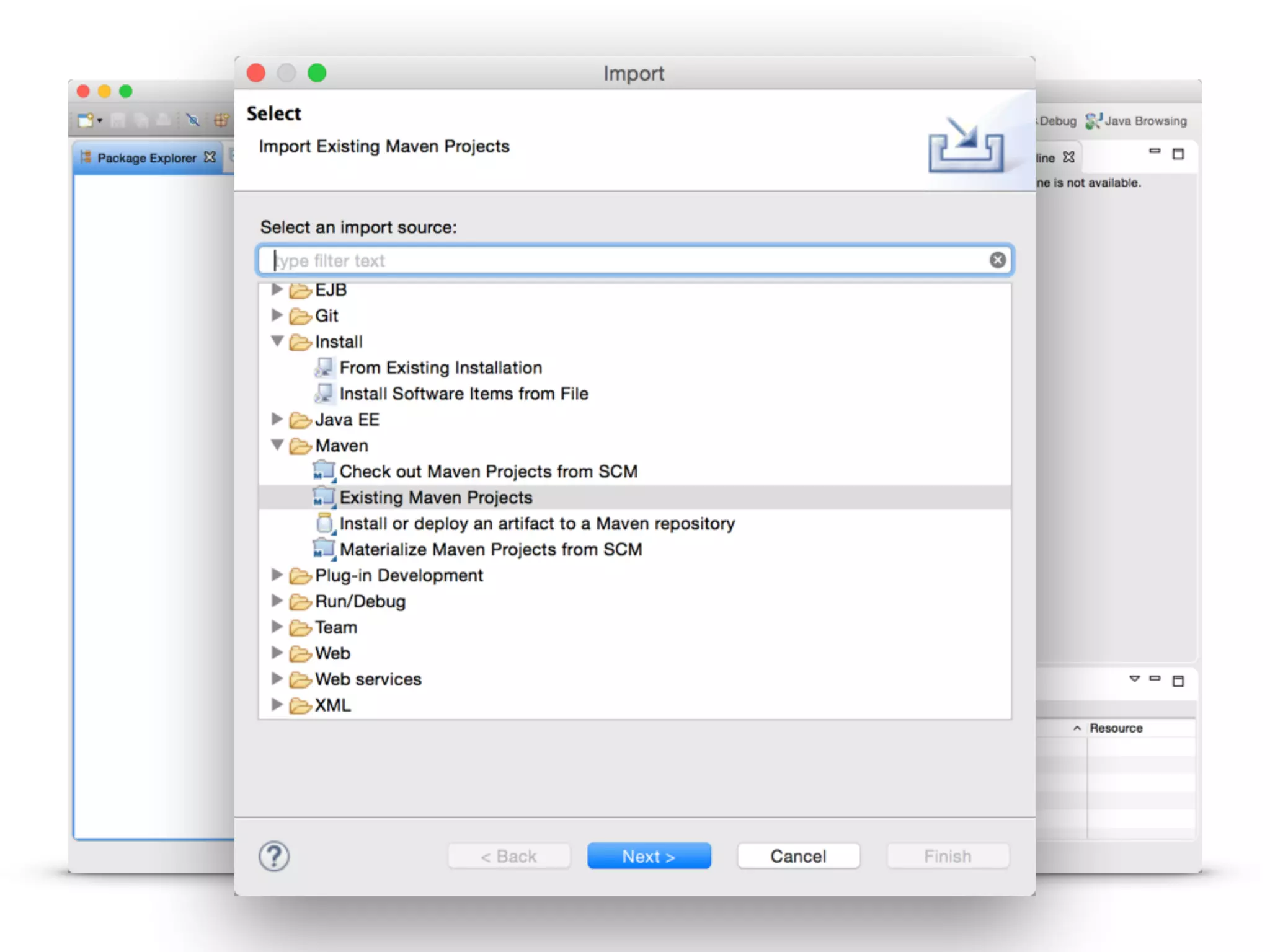Select Check out Maven Projects from SCM
Viewport: 1270px width, 952px height.
tap(487, 472)
